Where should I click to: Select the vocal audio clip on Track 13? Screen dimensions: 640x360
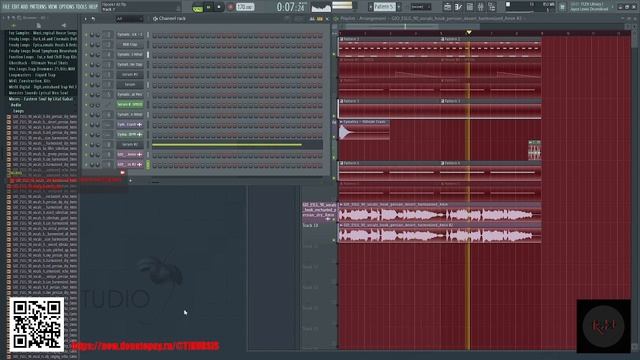[440, 233]
